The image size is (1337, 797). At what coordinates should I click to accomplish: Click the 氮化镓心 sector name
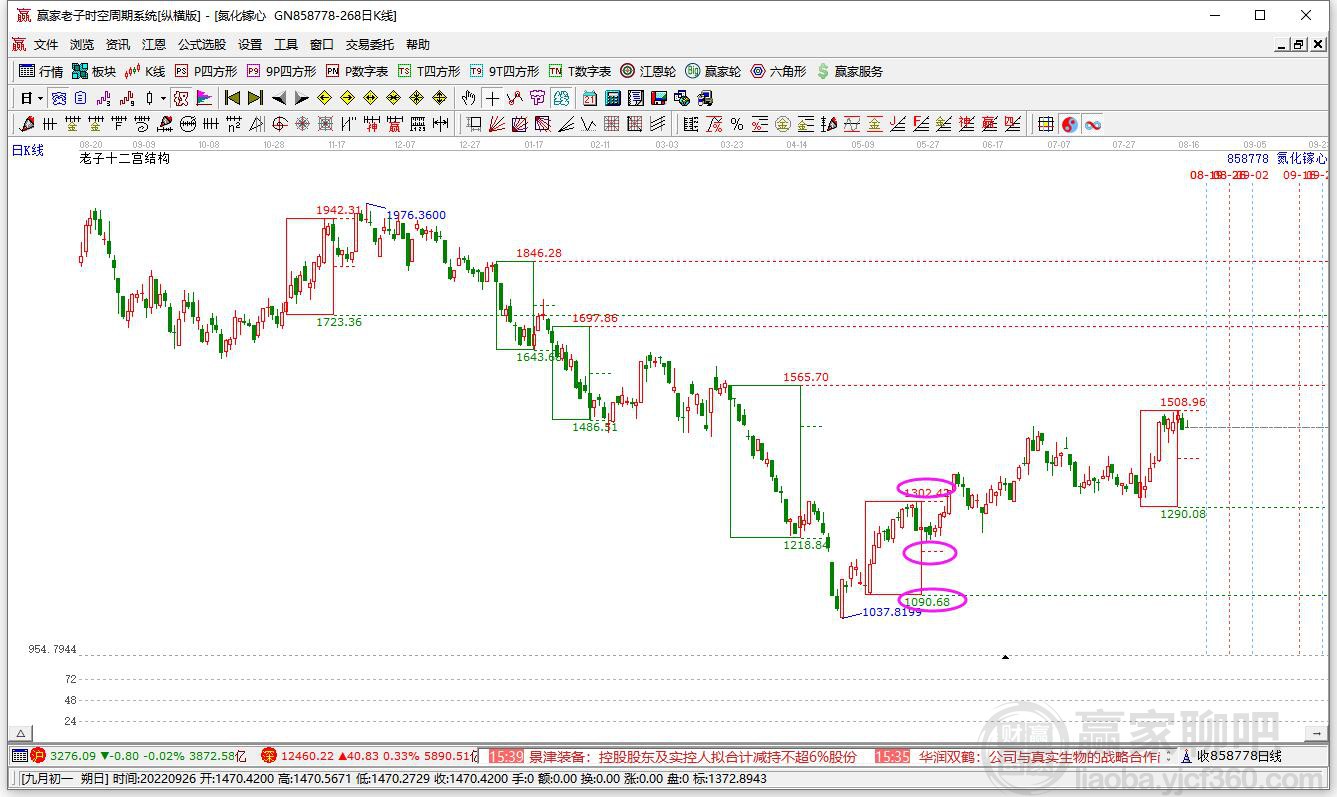tap(1302, 158)
